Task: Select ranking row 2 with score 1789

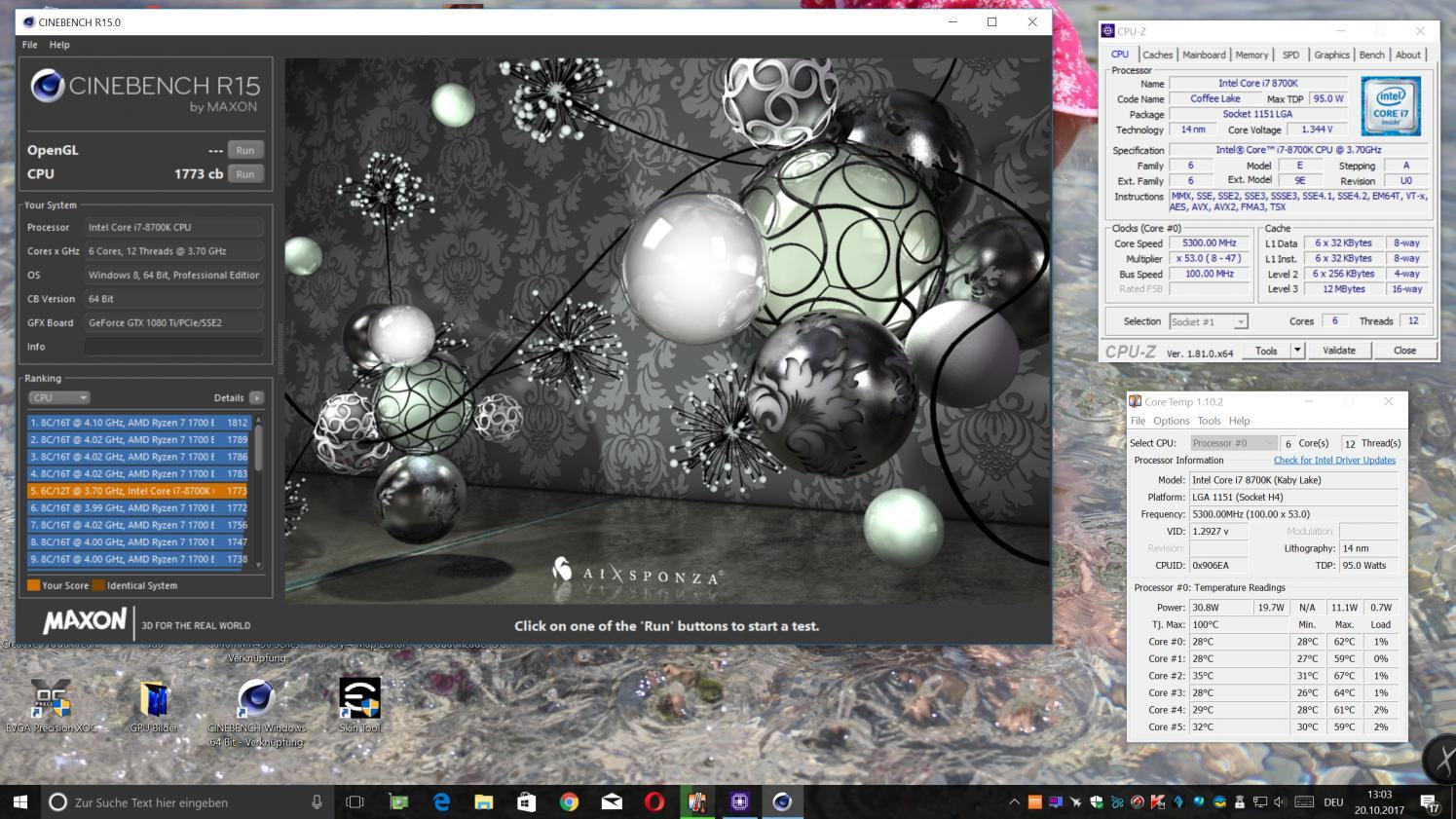Action: click(139, 439)
